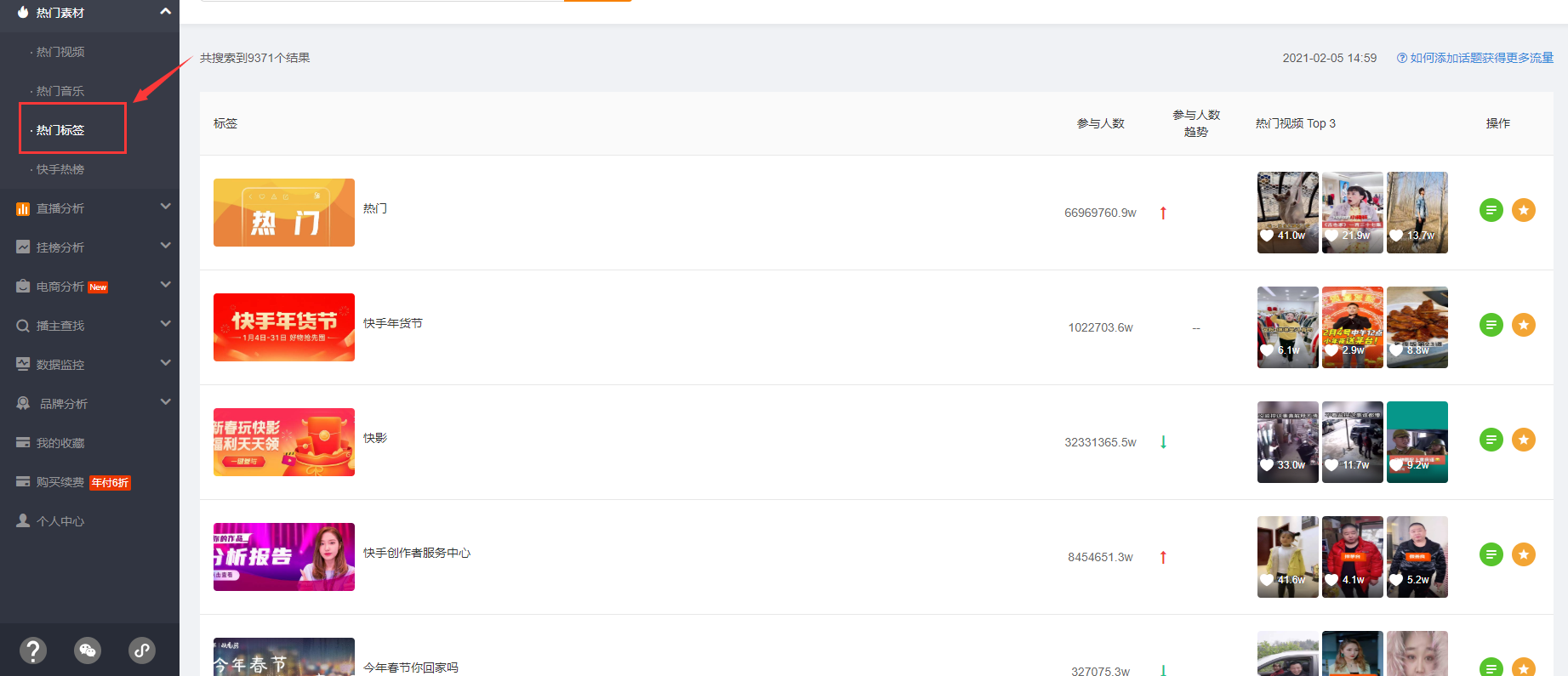
Task: Click the 参与人数趋势 column header
Action: point(1196,123)
